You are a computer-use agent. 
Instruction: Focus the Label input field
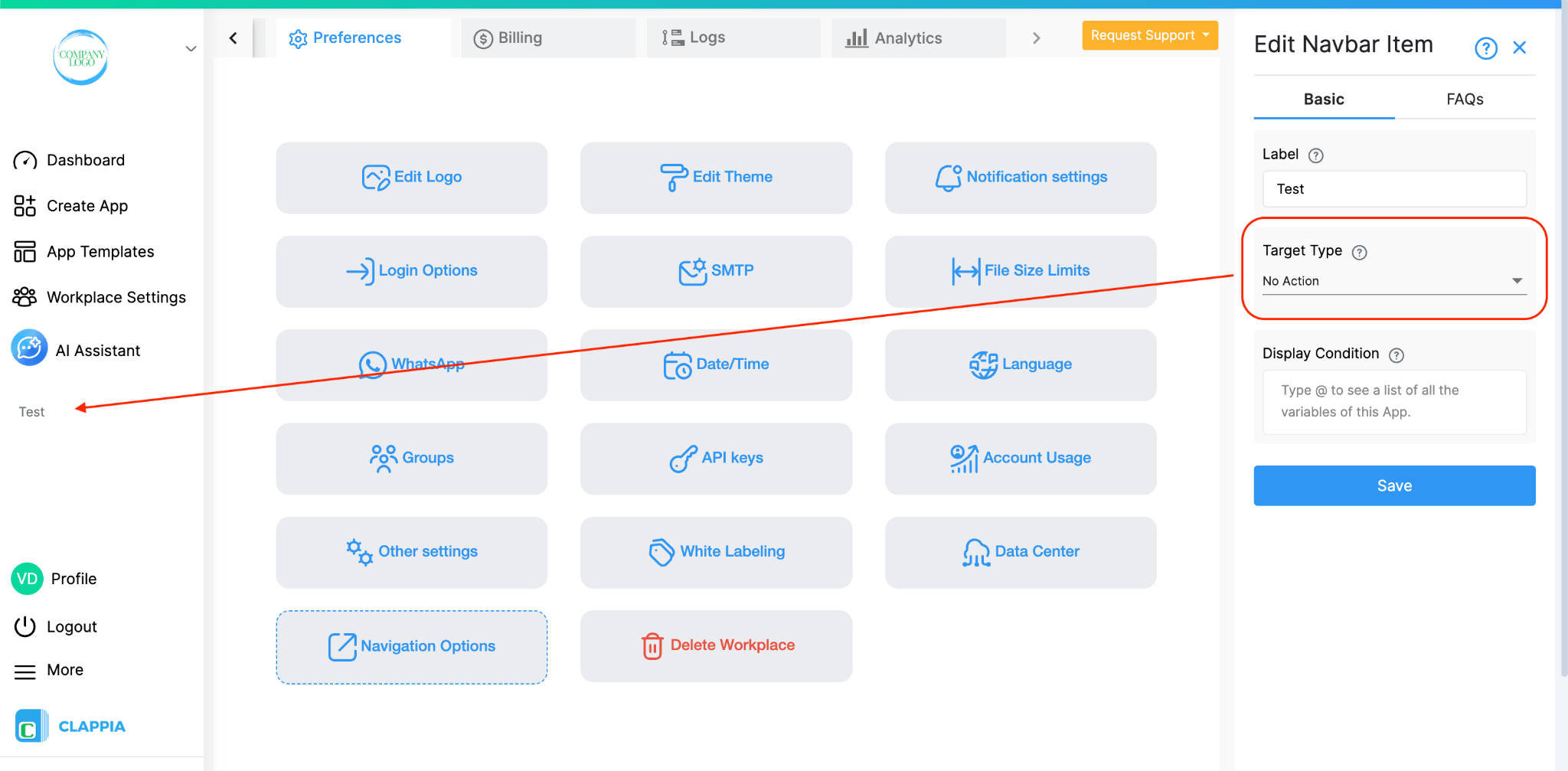pyautogui.click(x=1394, y=189)
